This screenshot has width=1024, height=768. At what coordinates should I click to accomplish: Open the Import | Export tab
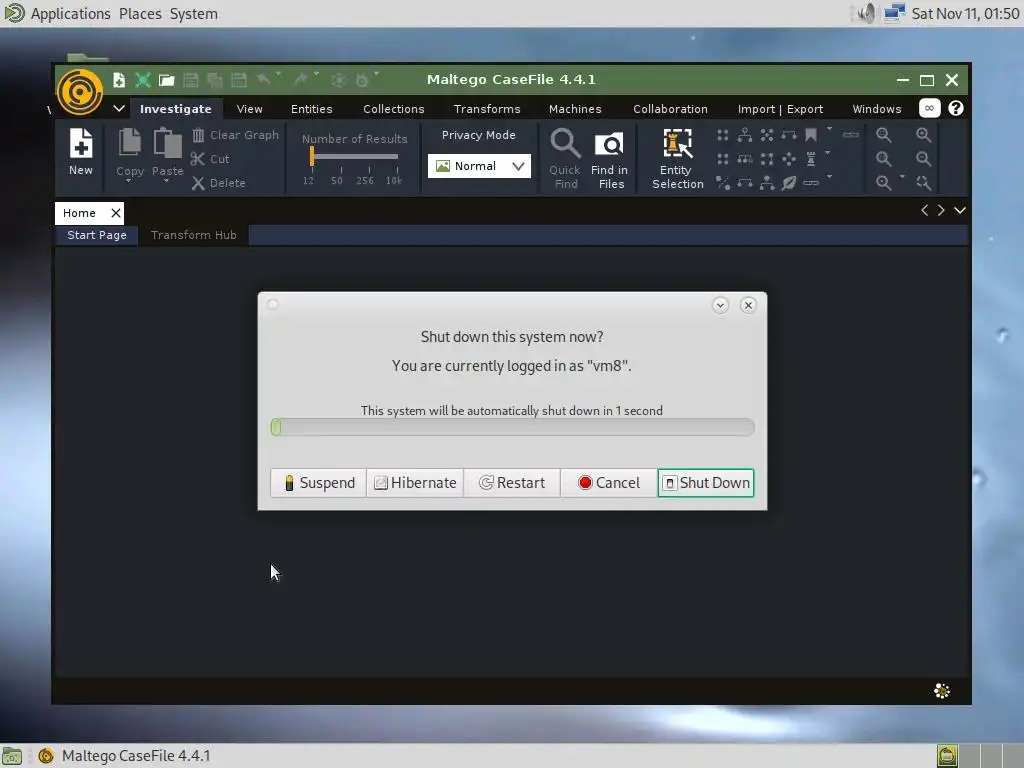pos(780,109)
